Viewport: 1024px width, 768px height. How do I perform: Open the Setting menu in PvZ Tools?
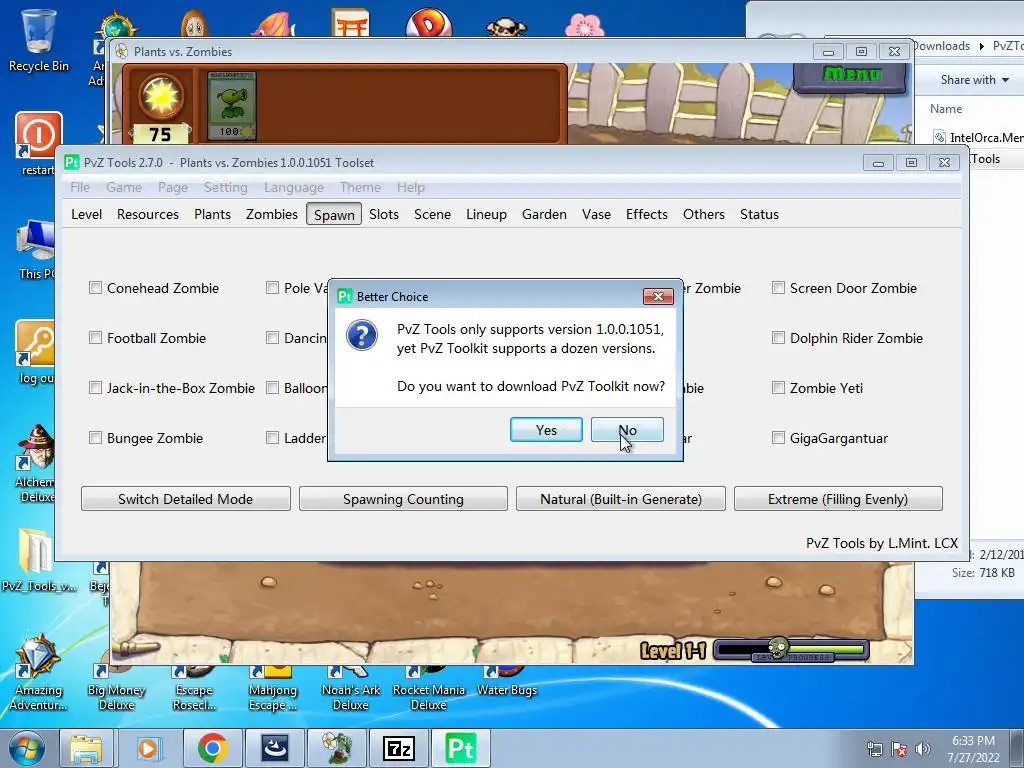225,187
